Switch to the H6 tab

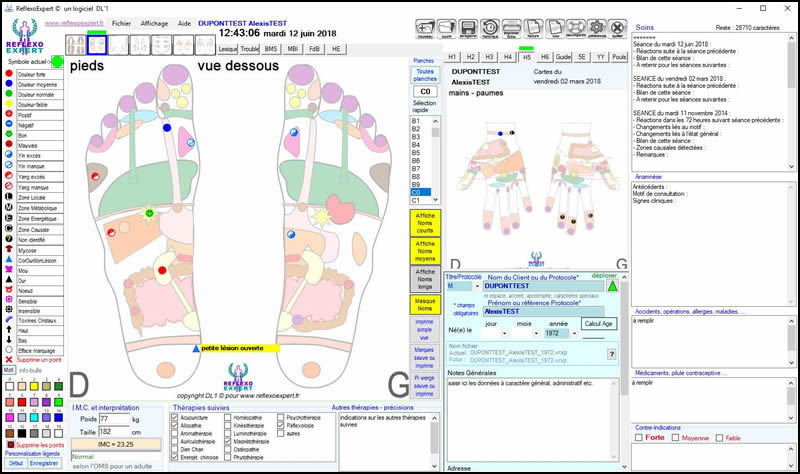tap(544, 57)
